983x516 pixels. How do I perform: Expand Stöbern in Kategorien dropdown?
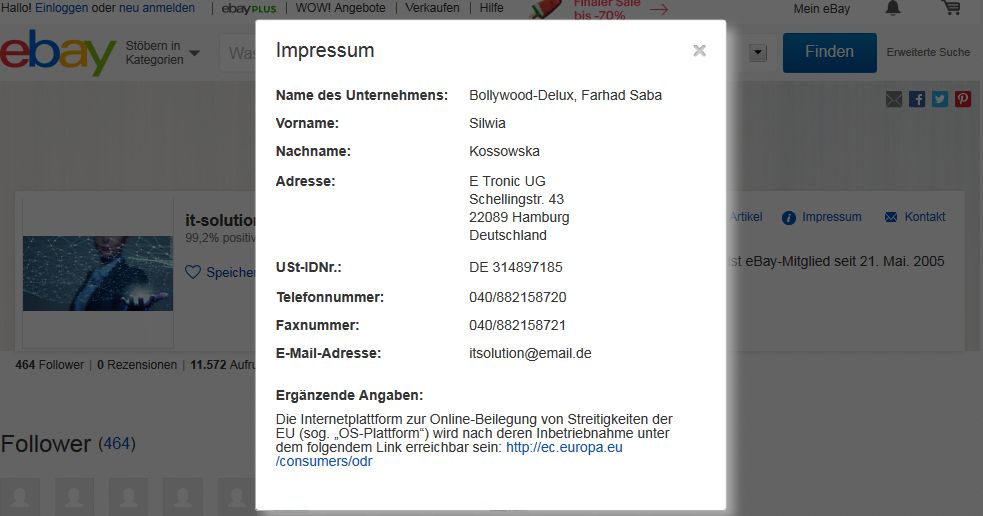point(162,53)
